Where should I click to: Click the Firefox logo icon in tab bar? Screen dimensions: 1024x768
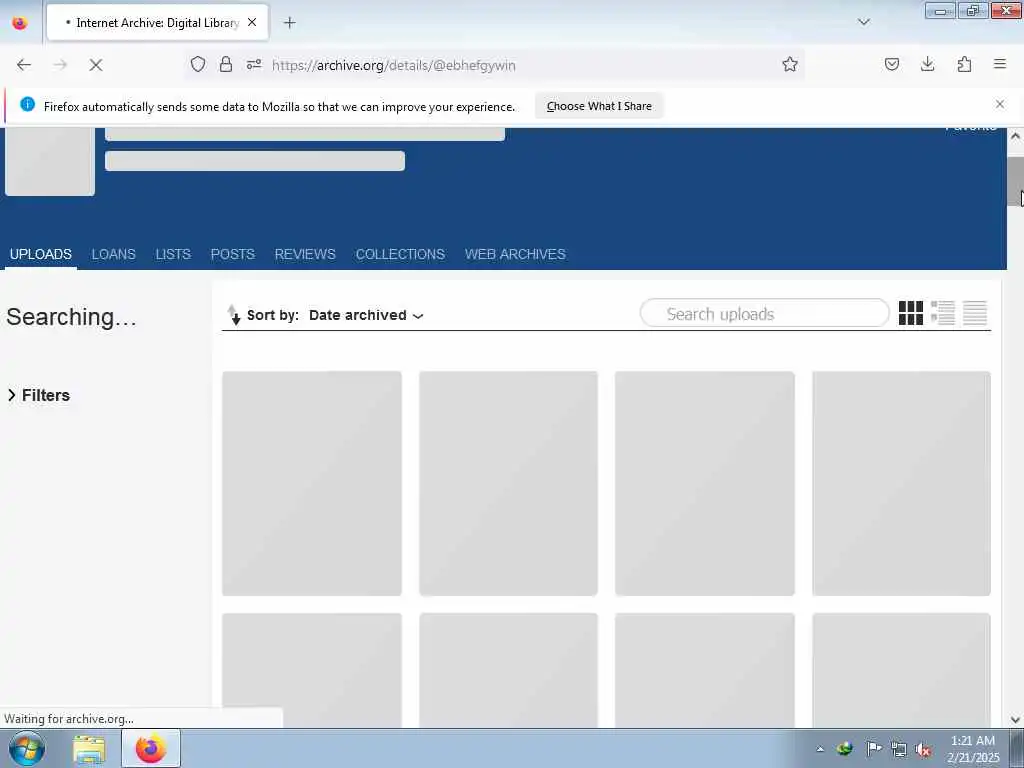click(20, 23)
